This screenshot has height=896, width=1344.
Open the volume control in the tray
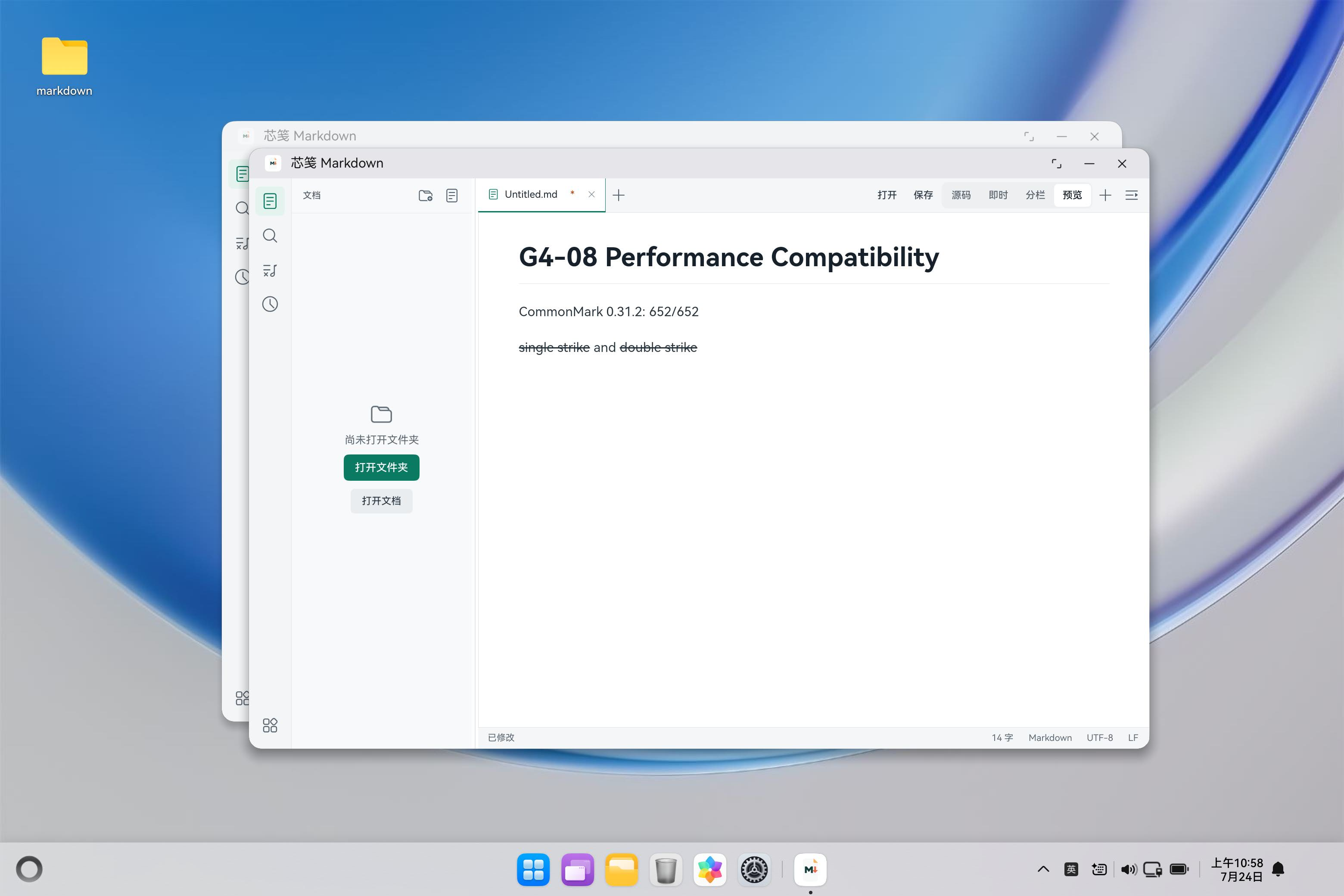click(1129, 869)
